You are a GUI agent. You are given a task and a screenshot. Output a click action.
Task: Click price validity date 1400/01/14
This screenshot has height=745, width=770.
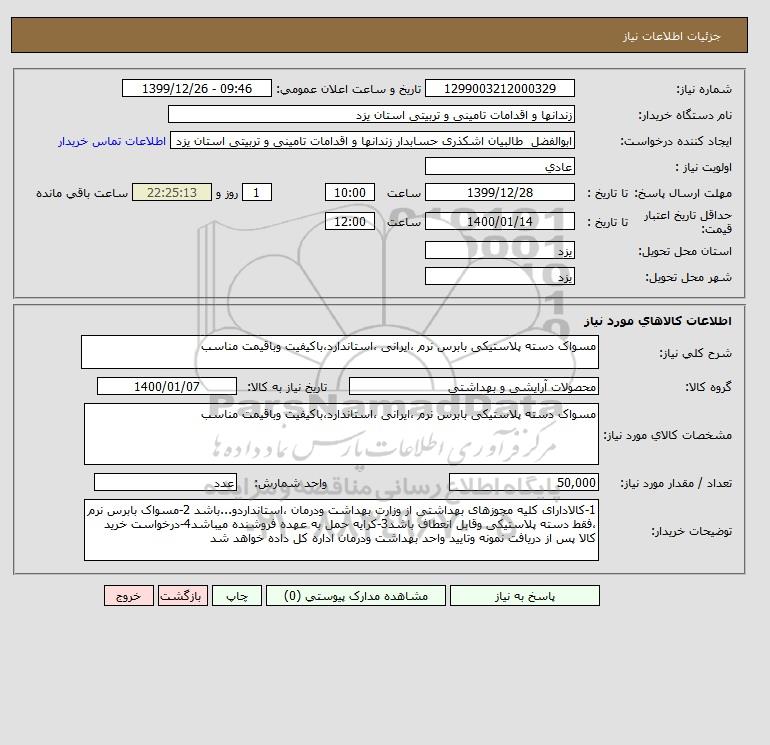[500, 221]
